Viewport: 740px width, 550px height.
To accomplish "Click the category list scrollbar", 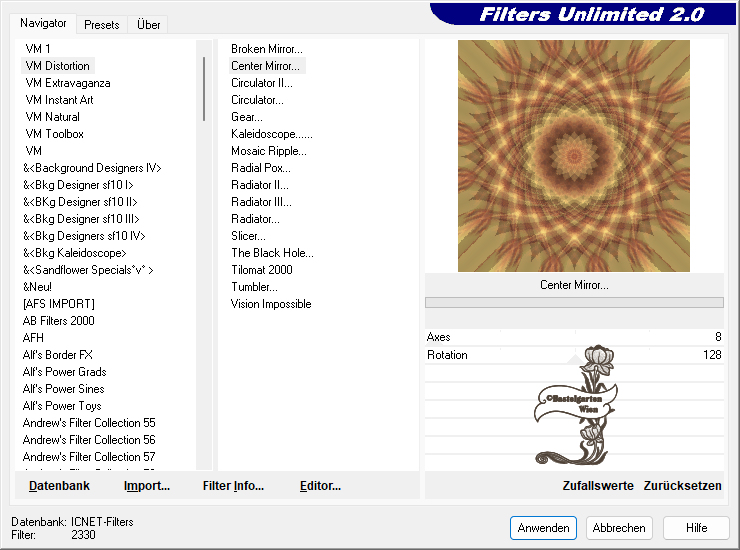I will coord(204,90).
